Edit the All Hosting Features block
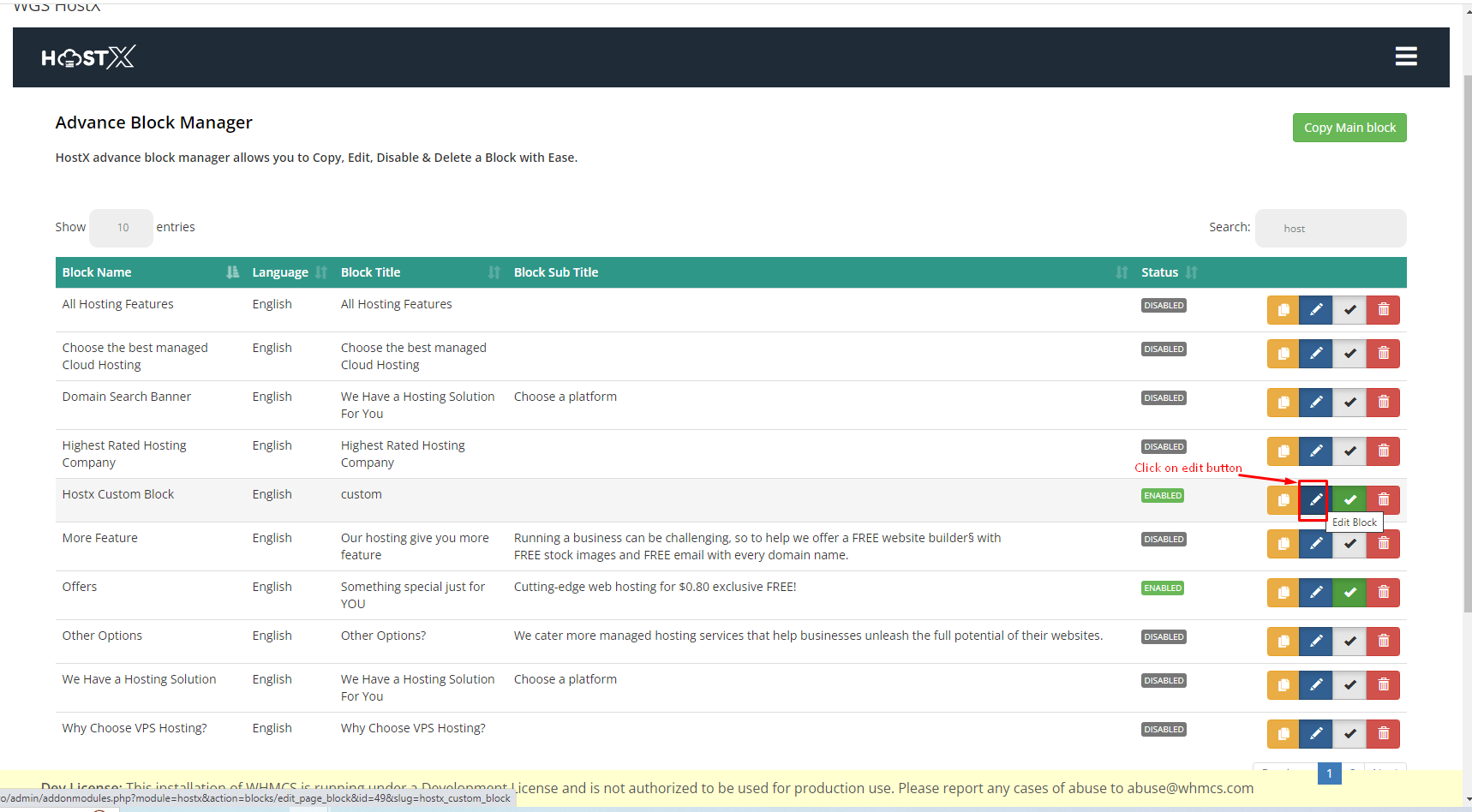1472x812 pixels. [1316, 310]
